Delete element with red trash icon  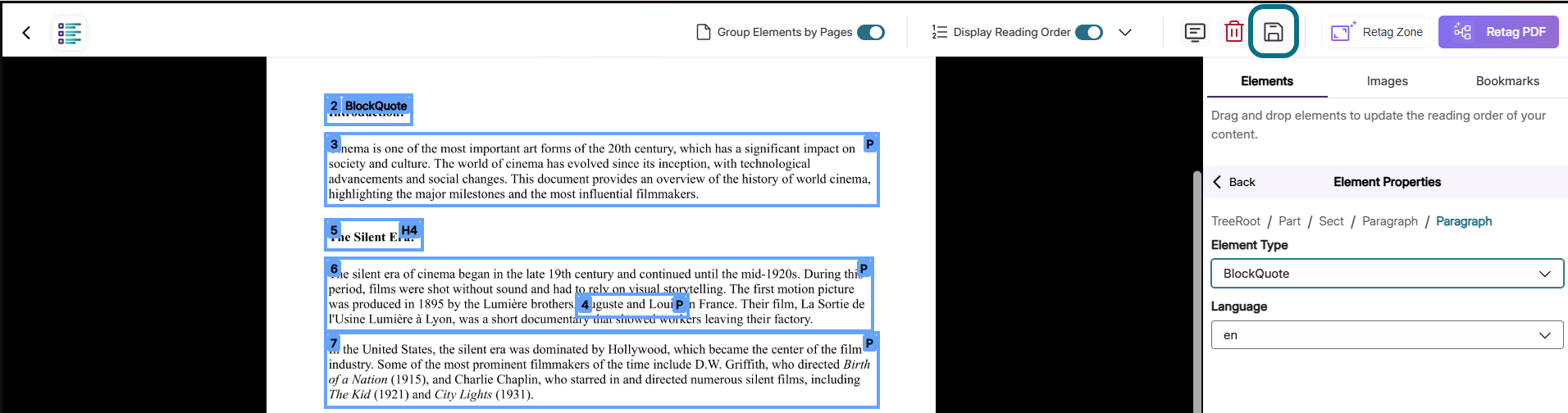tap(1233, 32)
